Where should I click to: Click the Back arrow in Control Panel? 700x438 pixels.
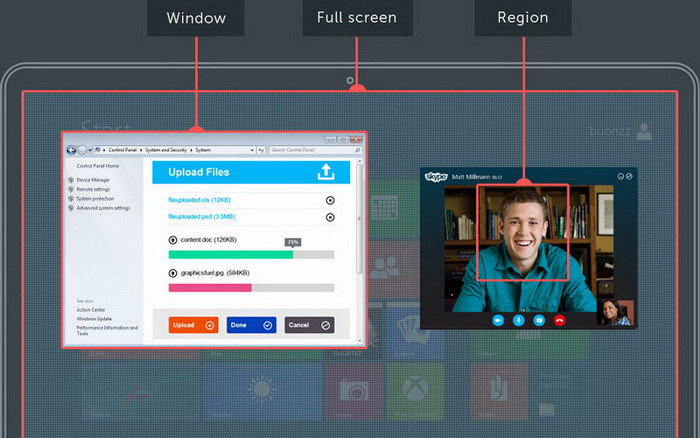click(x=72, y=150)
